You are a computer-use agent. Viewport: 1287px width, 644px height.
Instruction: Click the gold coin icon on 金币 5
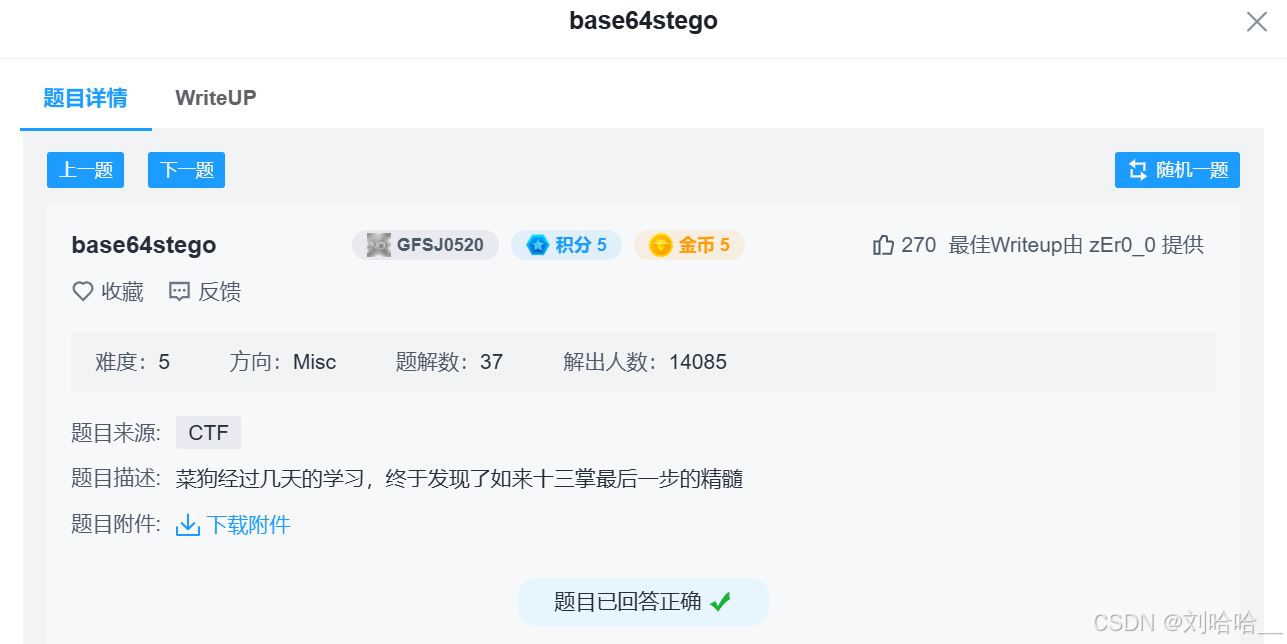tap(660, 244)
